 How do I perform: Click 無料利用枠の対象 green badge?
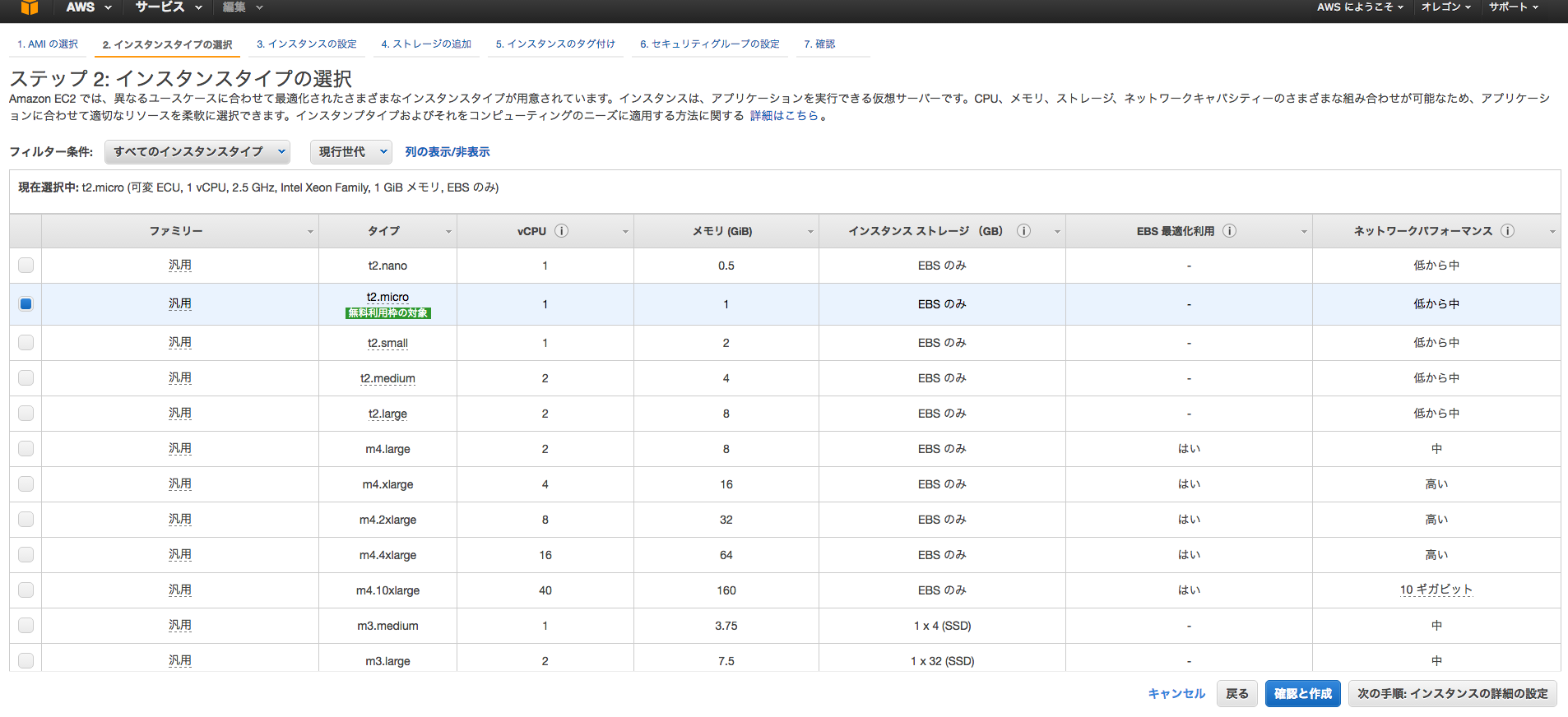point(388,313)
